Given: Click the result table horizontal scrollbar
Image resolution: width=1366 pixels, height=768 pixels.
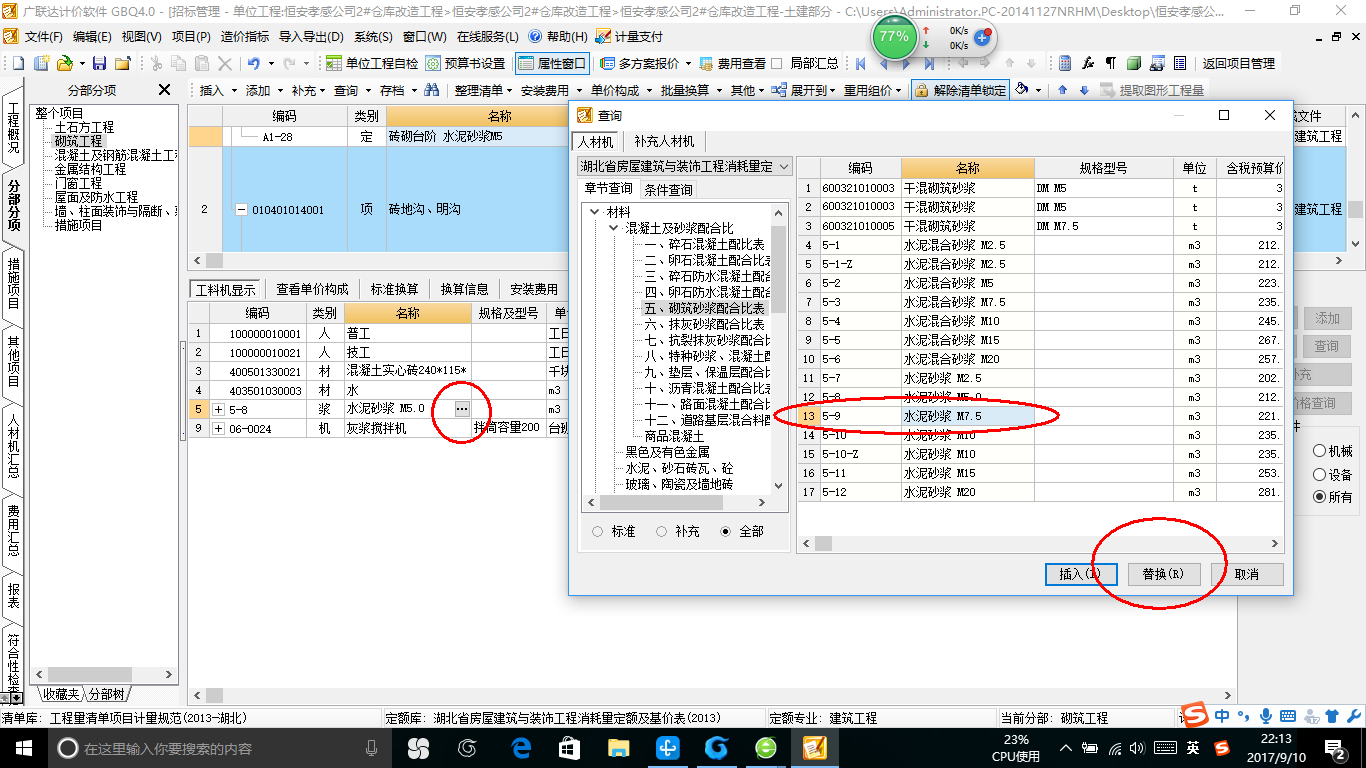Looking at the screenshot, I should coord(1040,543).
